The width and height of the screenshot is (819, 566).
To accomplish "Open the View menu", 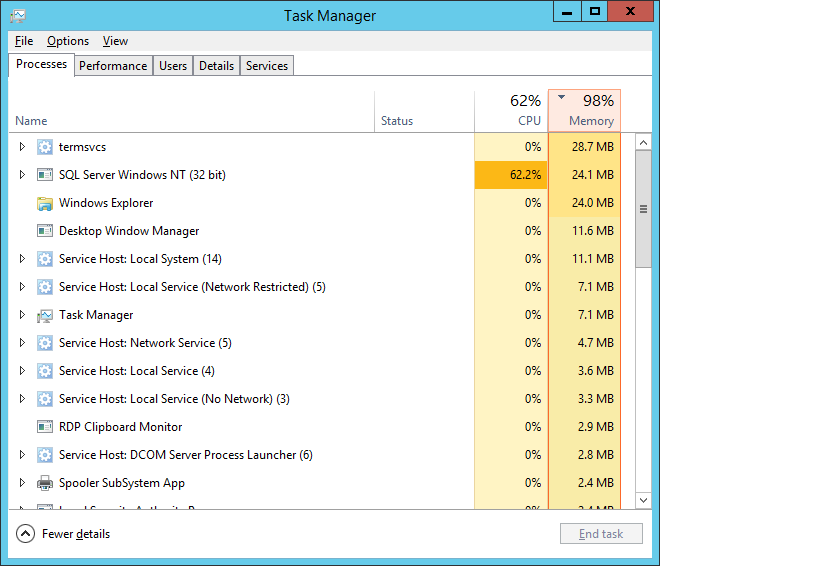I will 115,41.
